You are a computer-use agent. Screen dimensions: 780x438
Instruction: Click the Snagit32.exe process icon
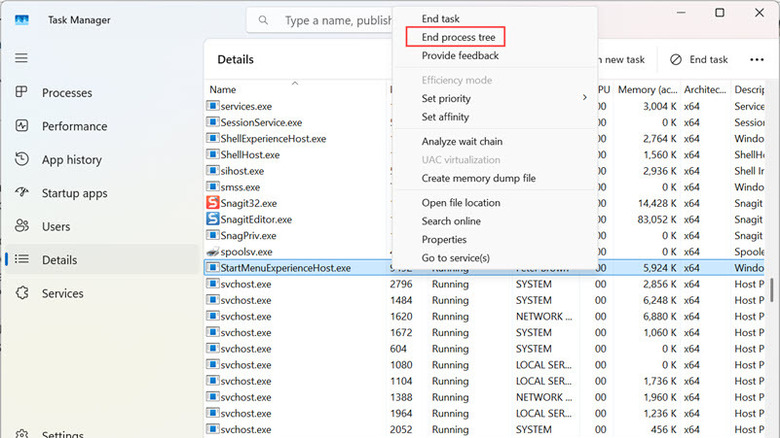[x=212, y=203]
